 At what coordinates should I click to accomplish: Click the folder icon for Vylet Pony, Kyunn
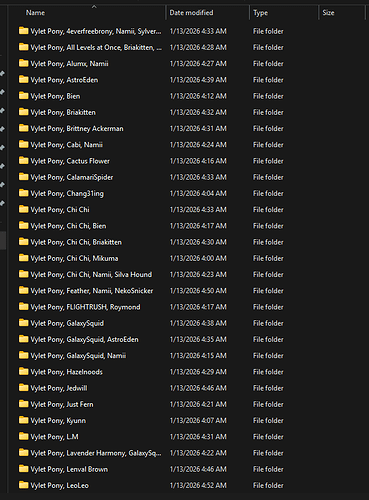coord(23,420)
